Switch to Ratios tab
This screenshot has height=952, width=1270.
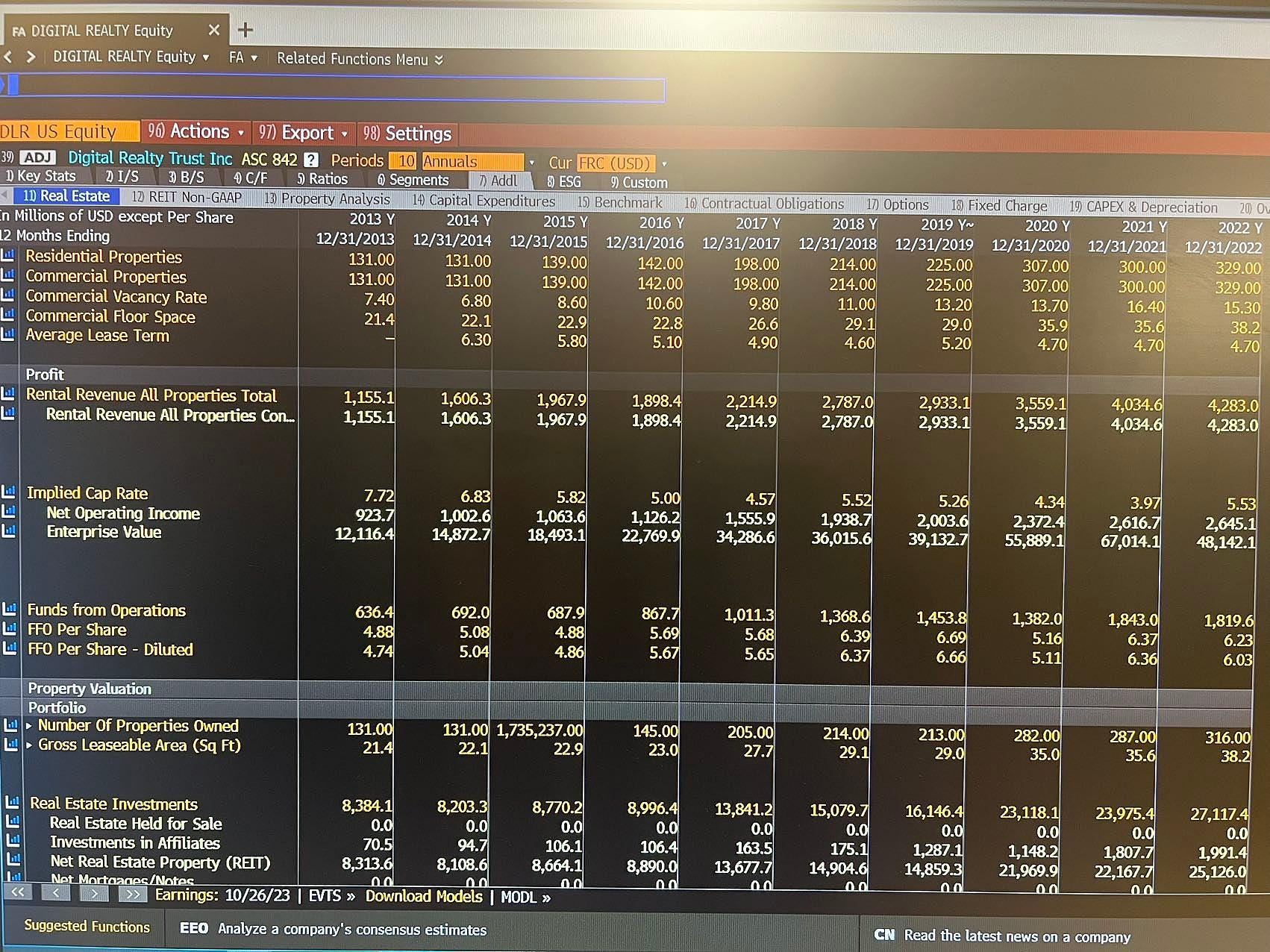[322, 179]
